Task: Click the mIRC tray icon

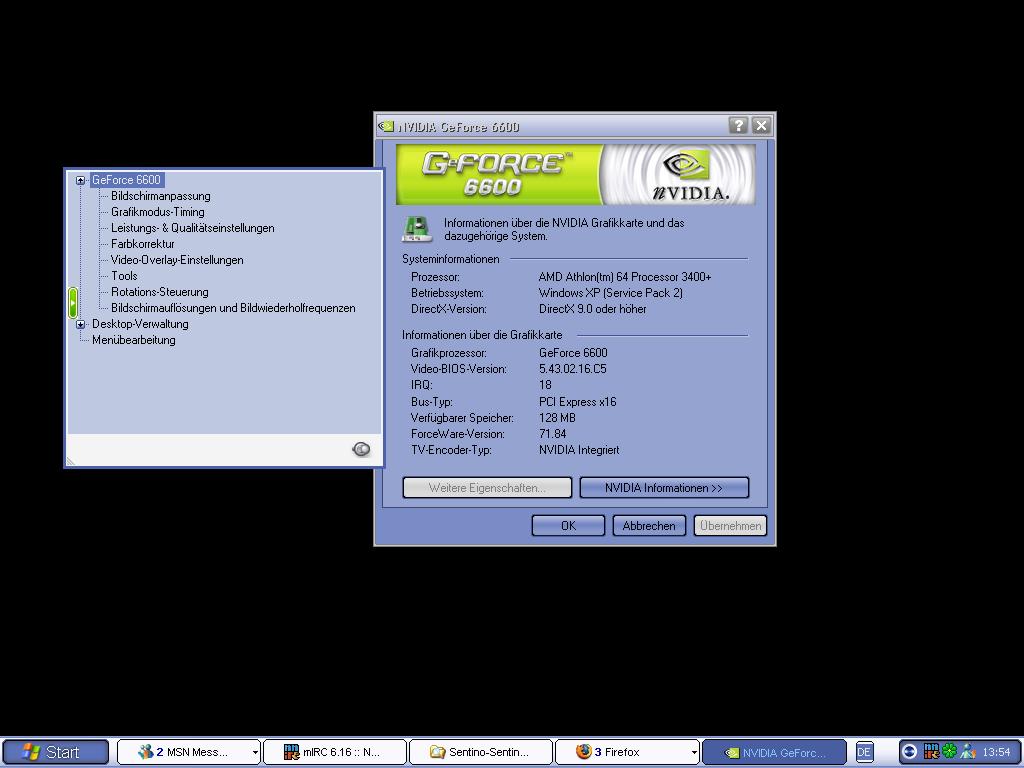Action: (931, 752)
